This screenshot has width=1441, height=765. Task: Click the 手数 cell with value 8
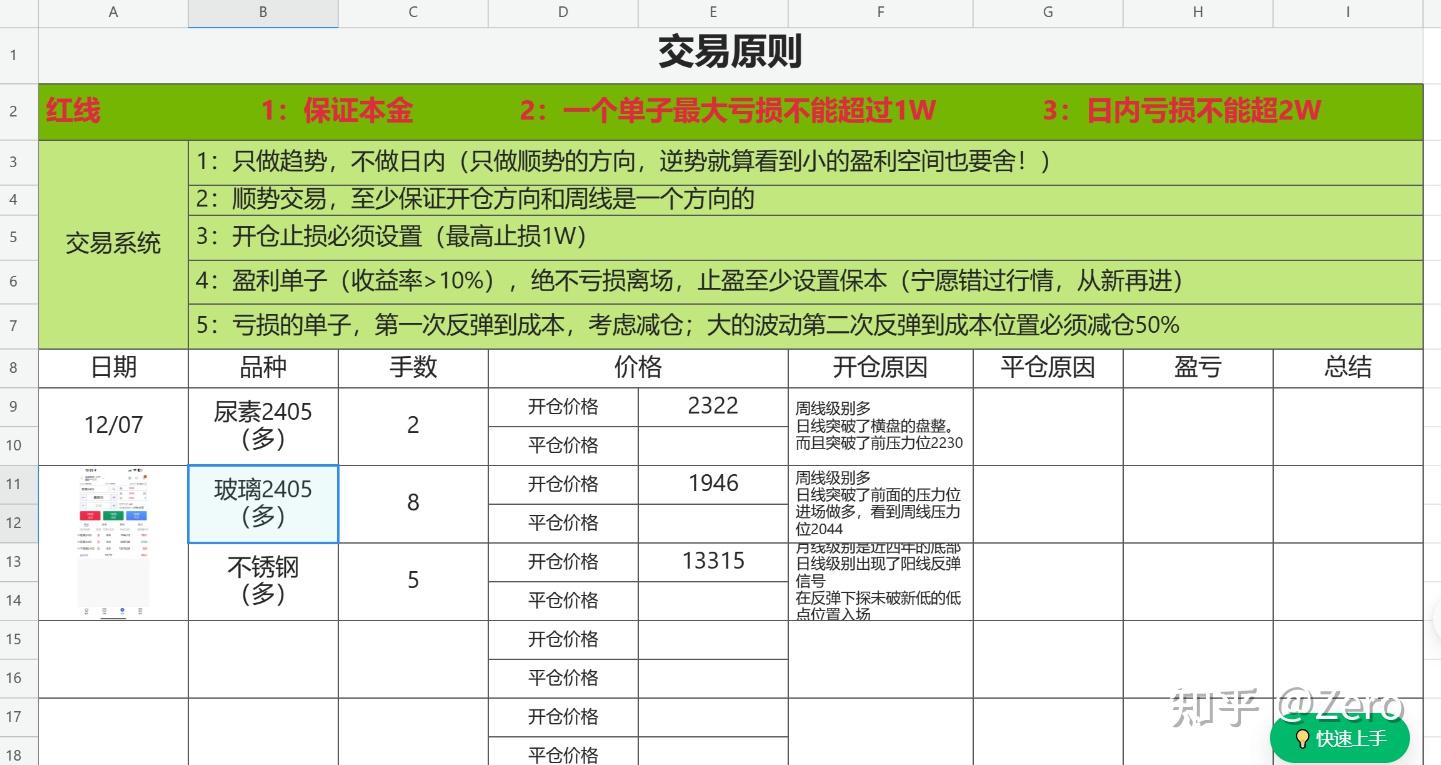click(413, 504)
